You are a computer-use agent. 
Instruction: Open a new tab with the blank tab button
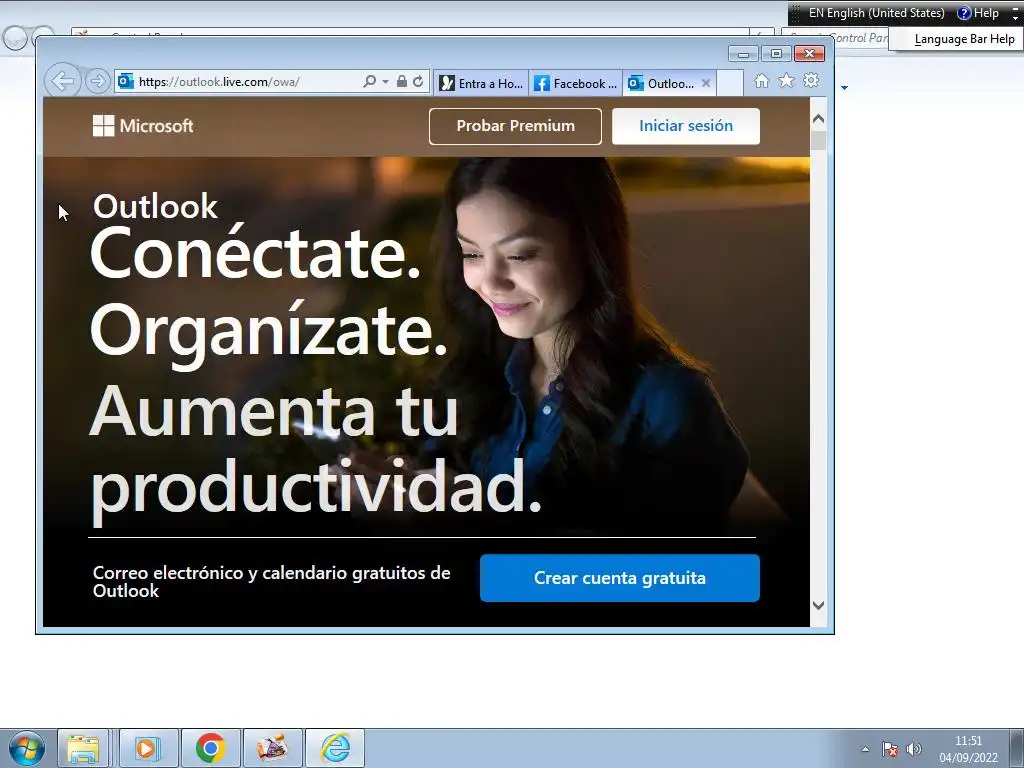tap(730, 84)
